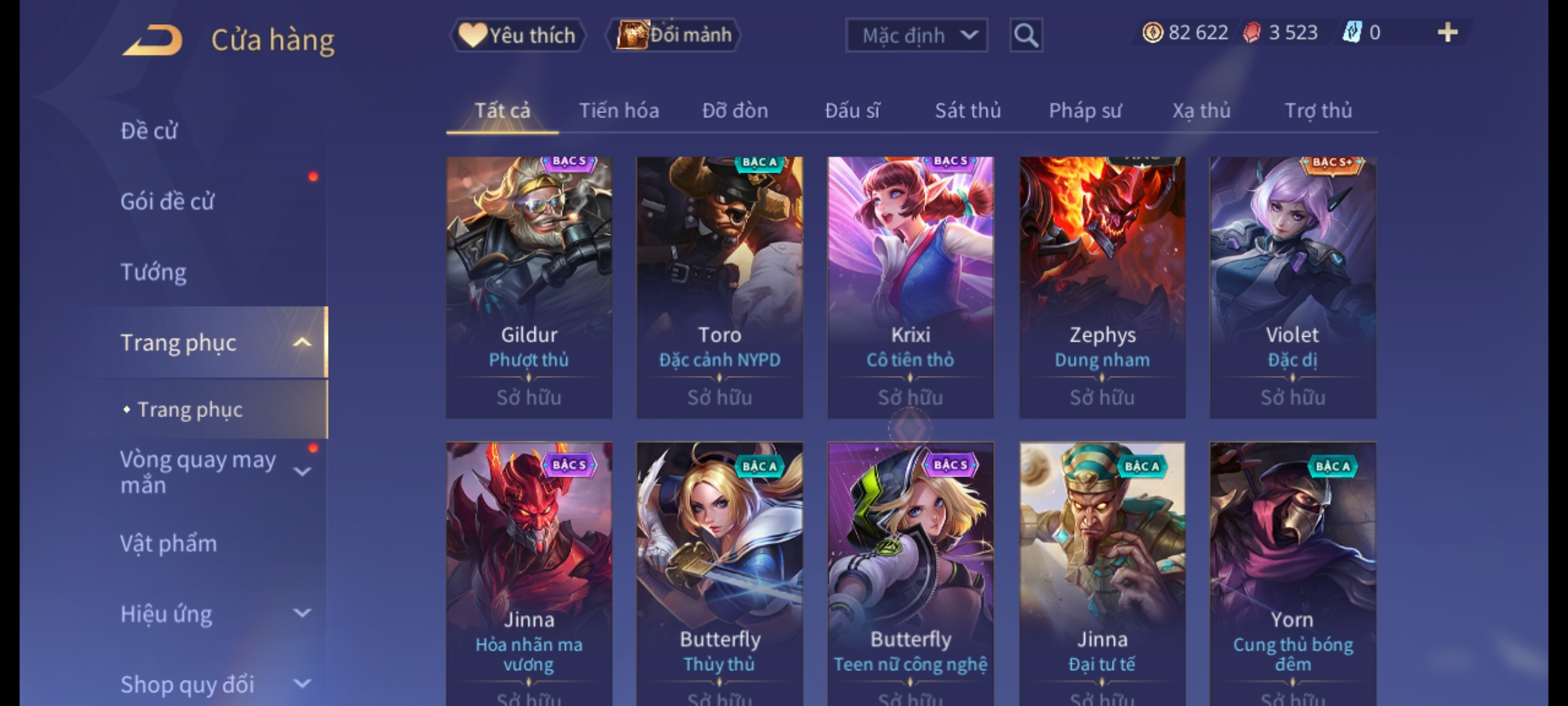The width and height of the screenshot is (1568, 706).
Task: Click the blue voucher currency icon
Action: 1352,33
